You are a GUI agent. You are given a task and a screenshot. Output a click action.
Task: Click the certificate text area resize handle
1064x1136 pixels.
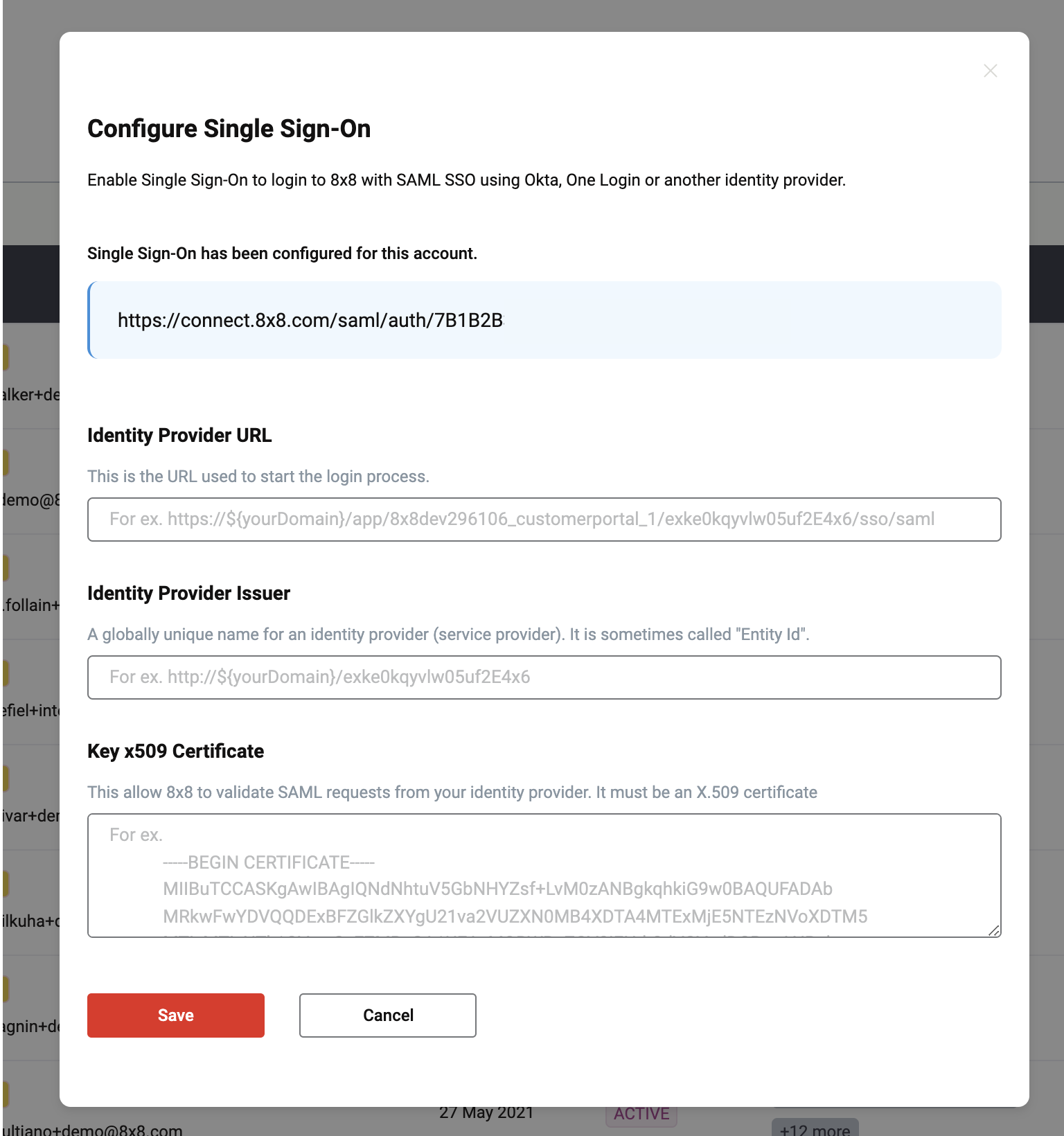point(994,931)
